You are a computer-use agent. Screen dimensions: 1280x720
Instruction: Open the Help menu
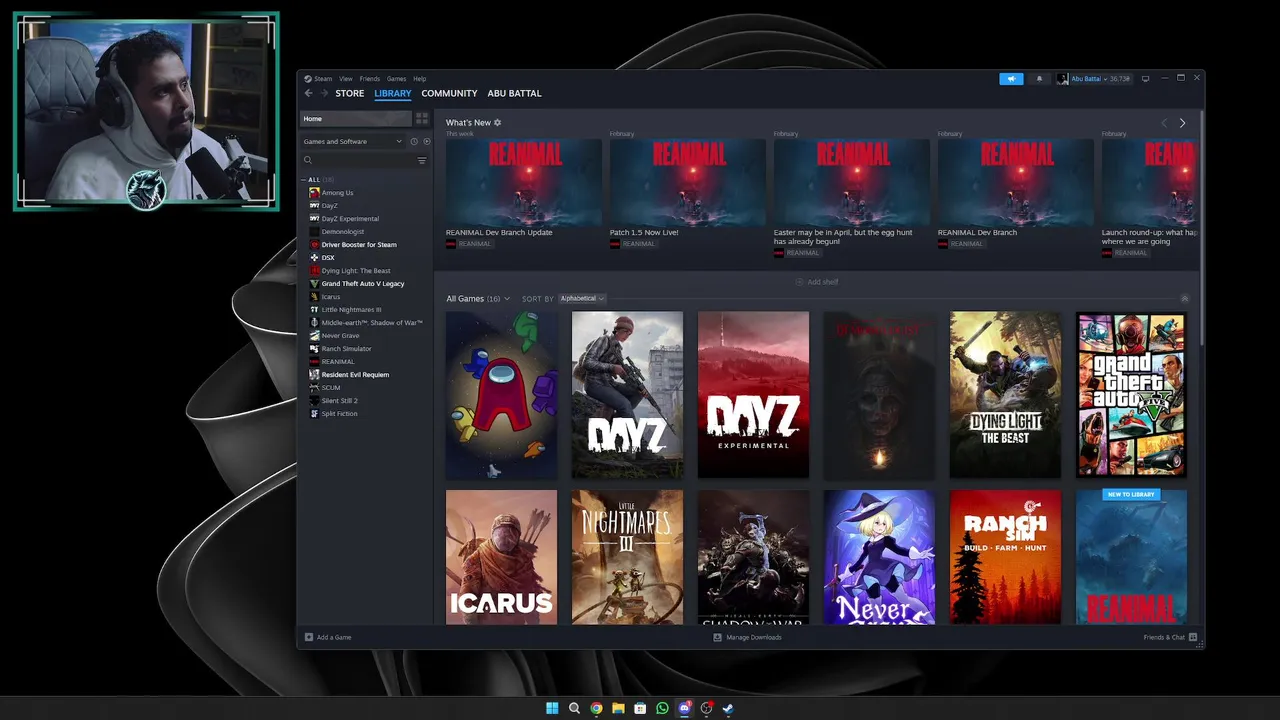(x=420, y=79)
